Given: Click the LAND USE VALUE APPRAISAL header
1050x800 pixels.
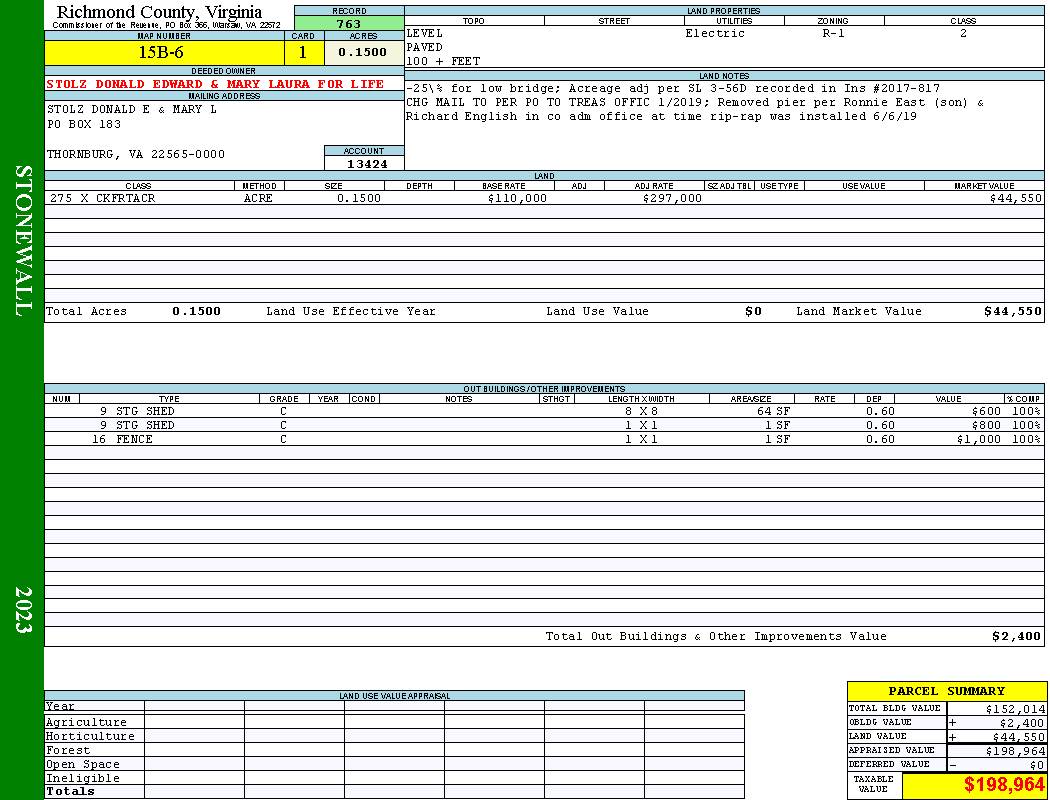Looking at the screenshot, I should tap(394, 696).
